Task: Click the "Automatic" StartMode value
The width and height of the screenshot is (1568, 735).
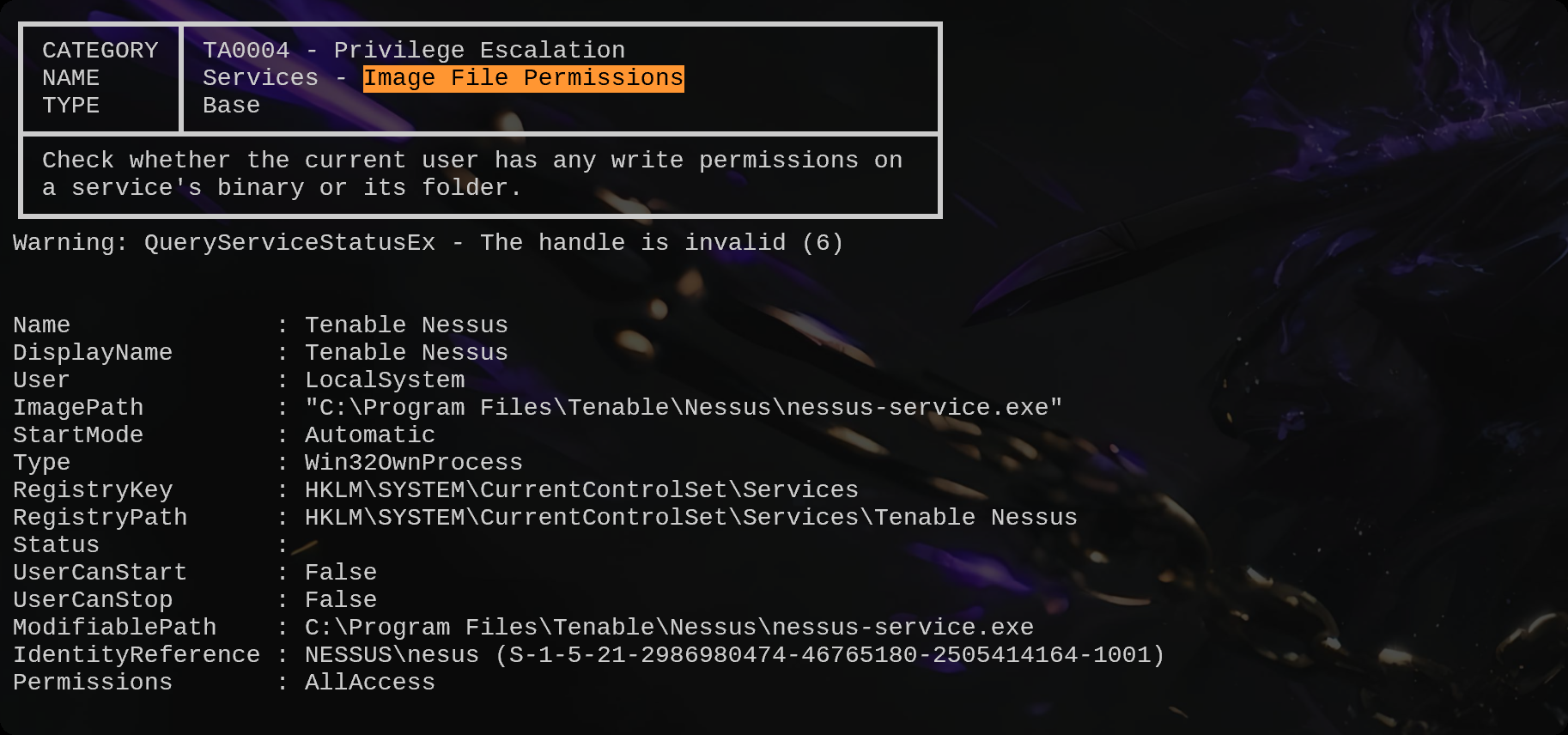Action: (x=370, y=435)
